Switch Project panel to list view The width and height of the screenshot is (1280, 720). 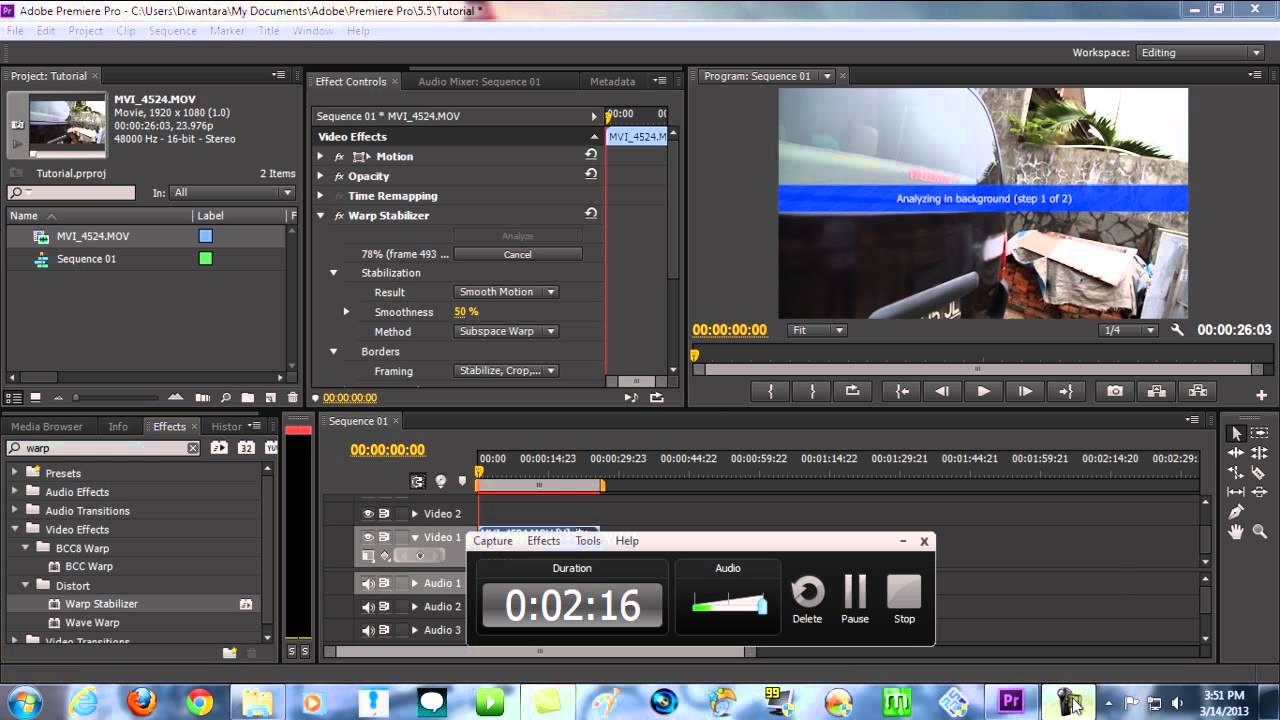point(14,398)
